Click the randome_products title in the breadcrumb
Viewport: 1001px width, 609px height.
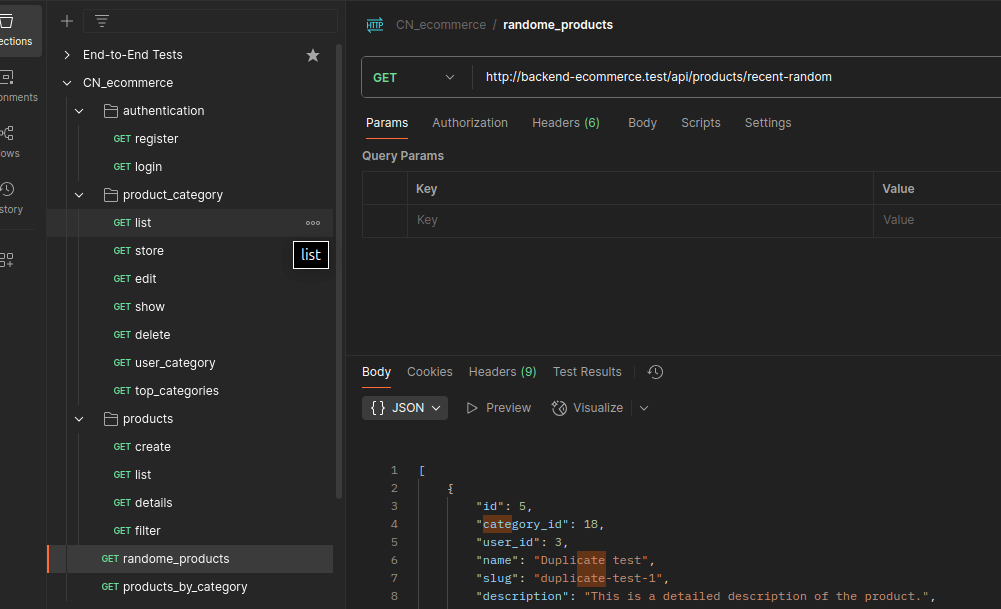point(558,25)
